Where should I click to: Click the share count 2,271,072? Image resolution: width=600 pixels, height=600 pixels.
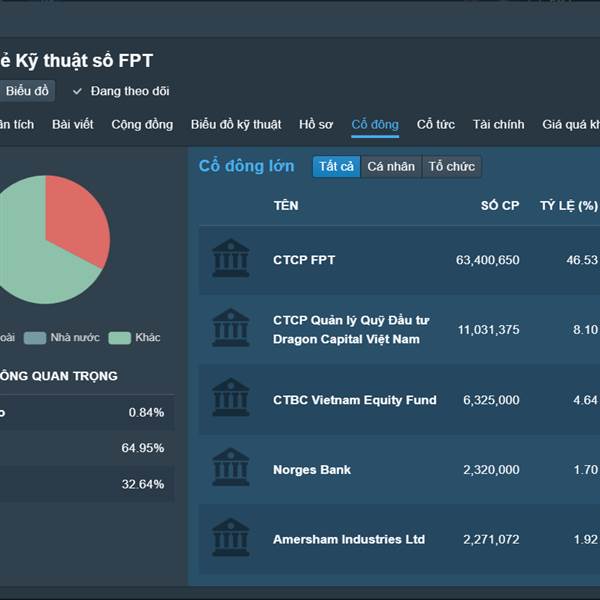tap(491, 539)
